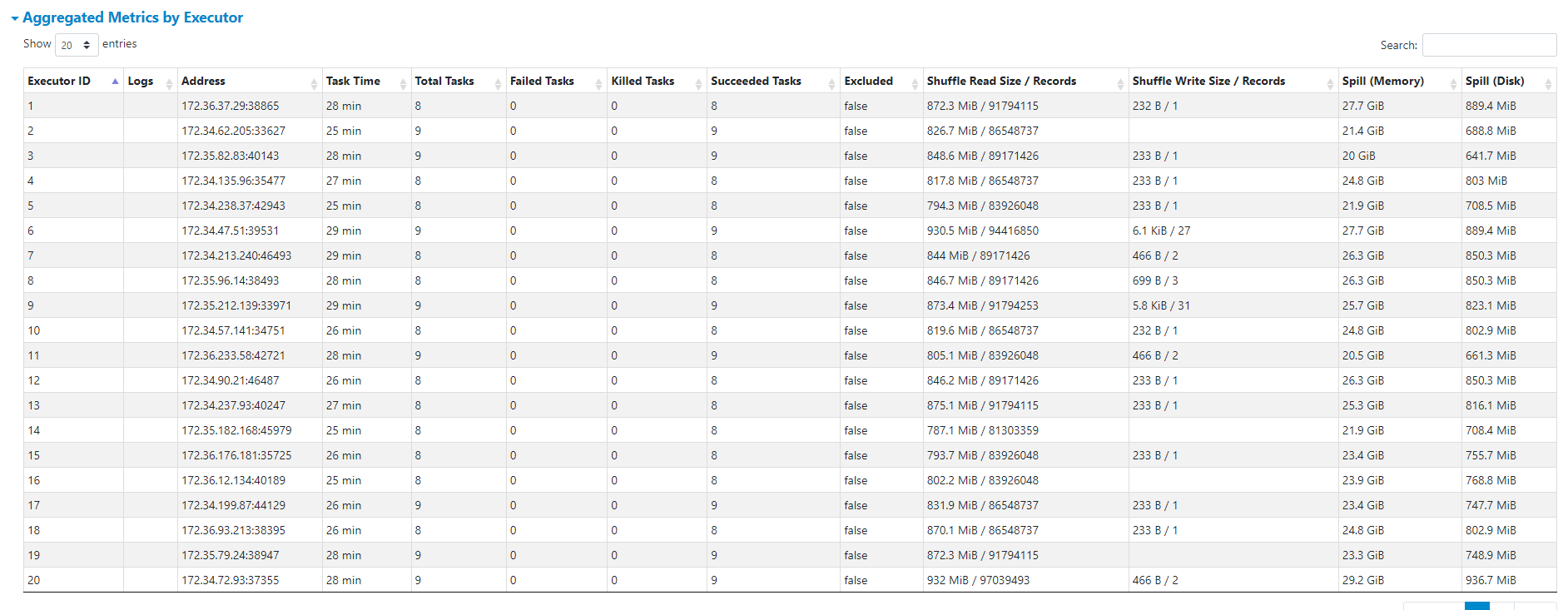Click the sort arrows in the Logs column header

pos(169,82)
